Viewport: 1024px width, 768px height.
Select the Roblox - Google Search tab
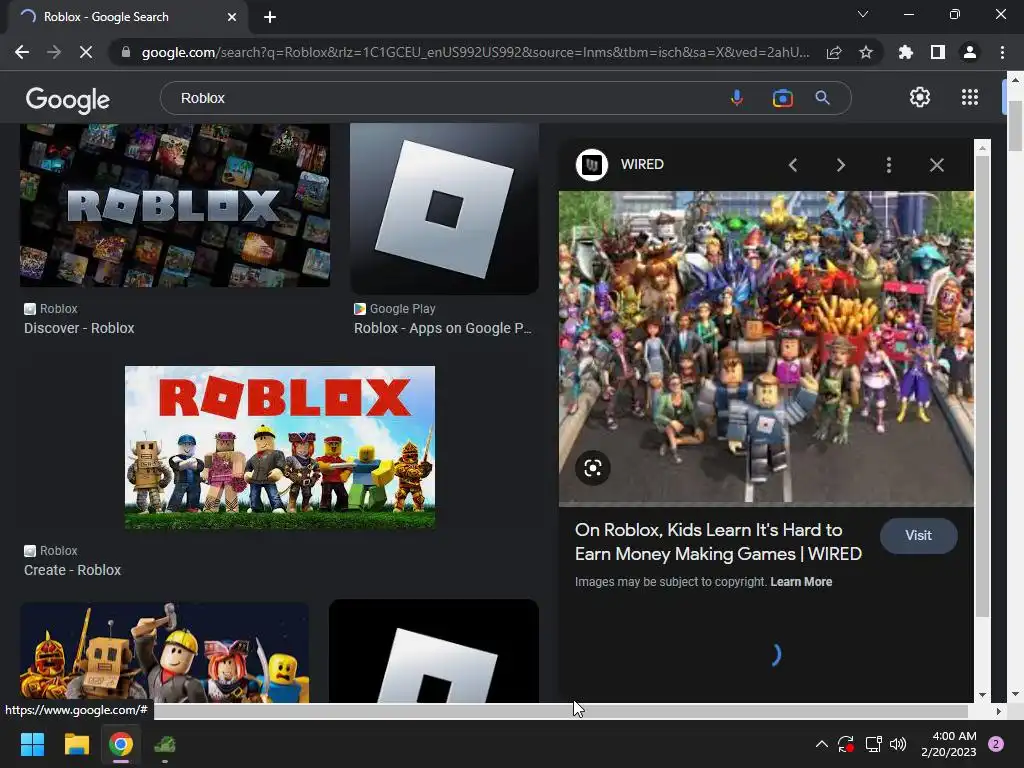point(127,17)
